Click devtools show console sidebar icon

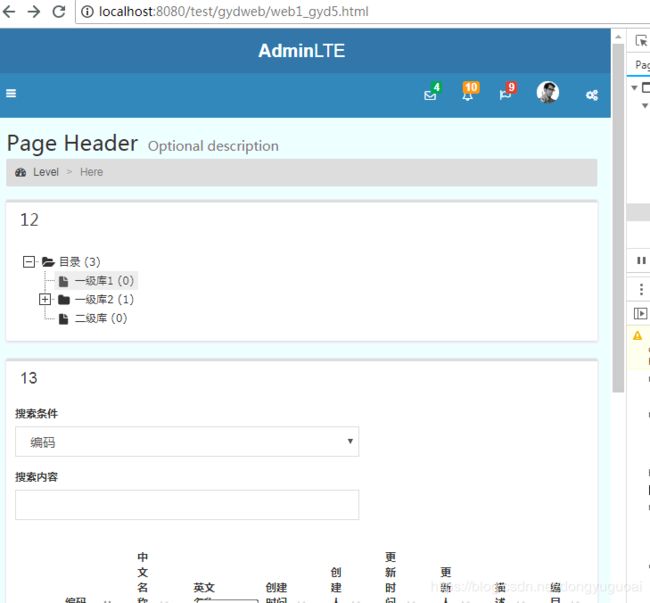640,313
